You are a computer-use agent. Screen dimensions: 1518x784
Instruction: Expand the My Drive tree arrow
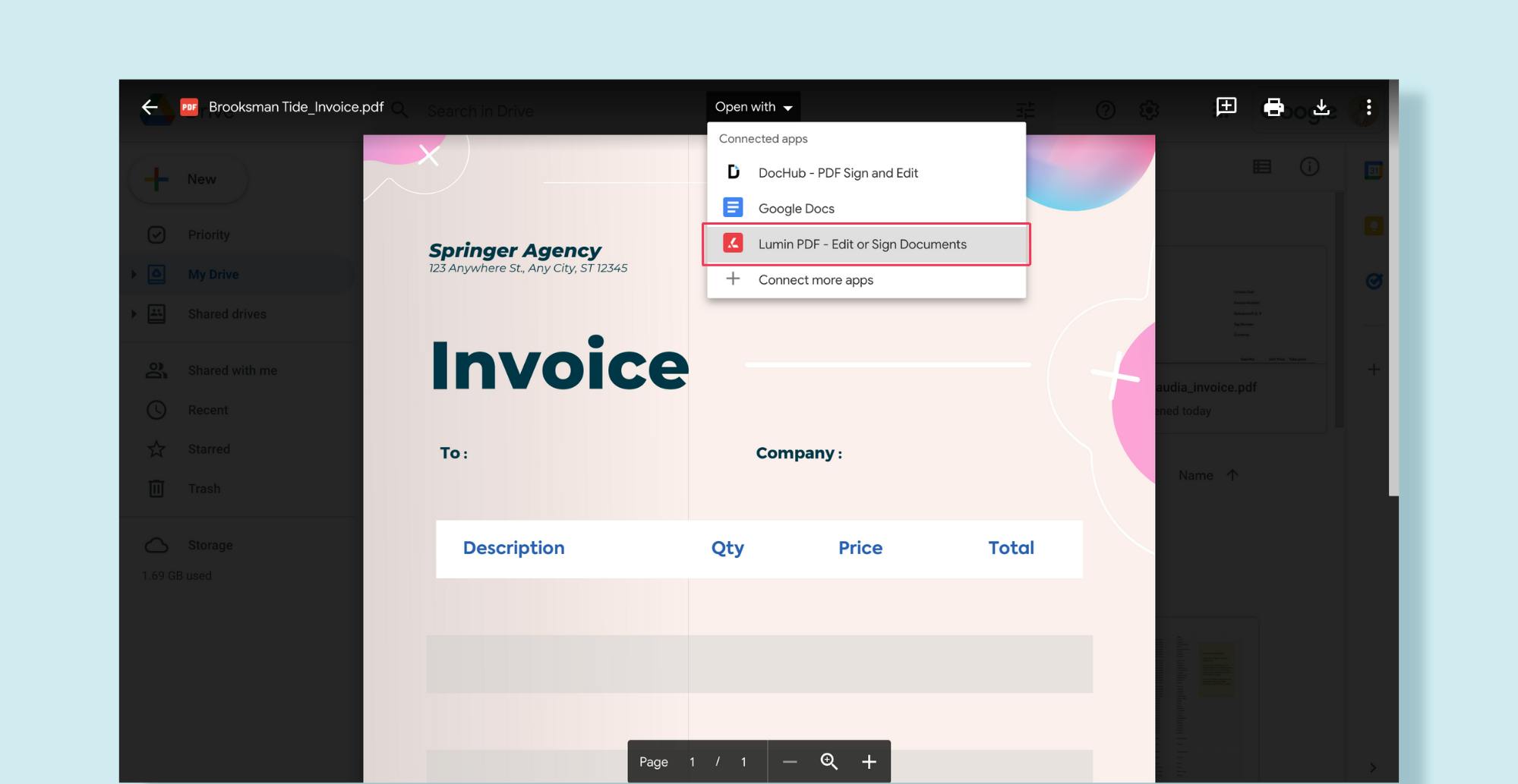click(x=134, y=274)
